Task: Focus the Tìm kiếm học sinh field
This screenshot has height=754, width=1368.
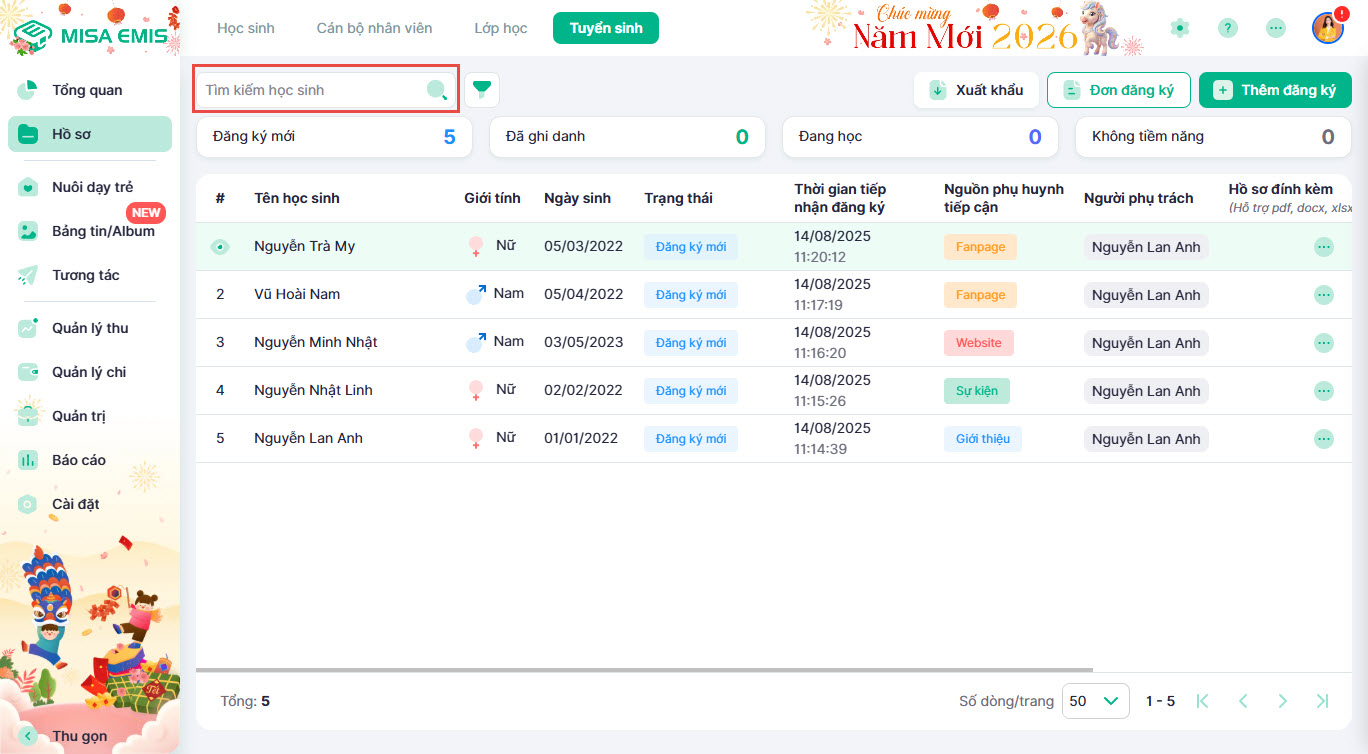Action: point(310,90)
